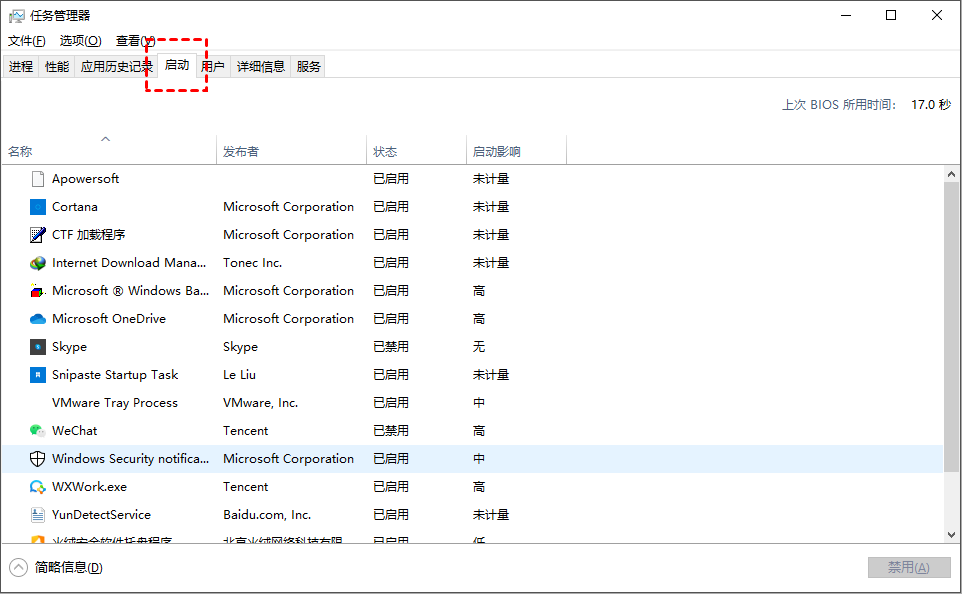962x594 pixels.
Task: Click VMware, Inc. publisher cell
Action: [x=260, y=403]
